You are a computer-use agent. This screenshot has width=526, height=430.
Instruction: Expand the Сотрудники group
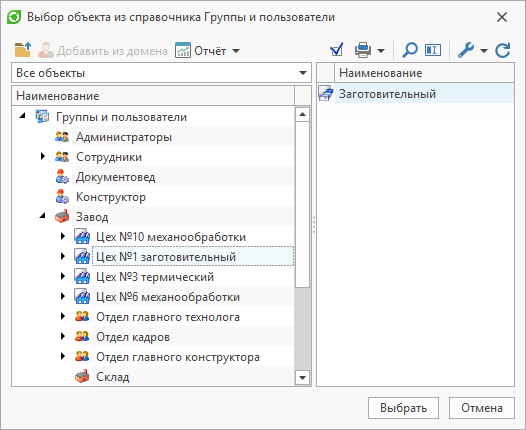coord(43,156)
